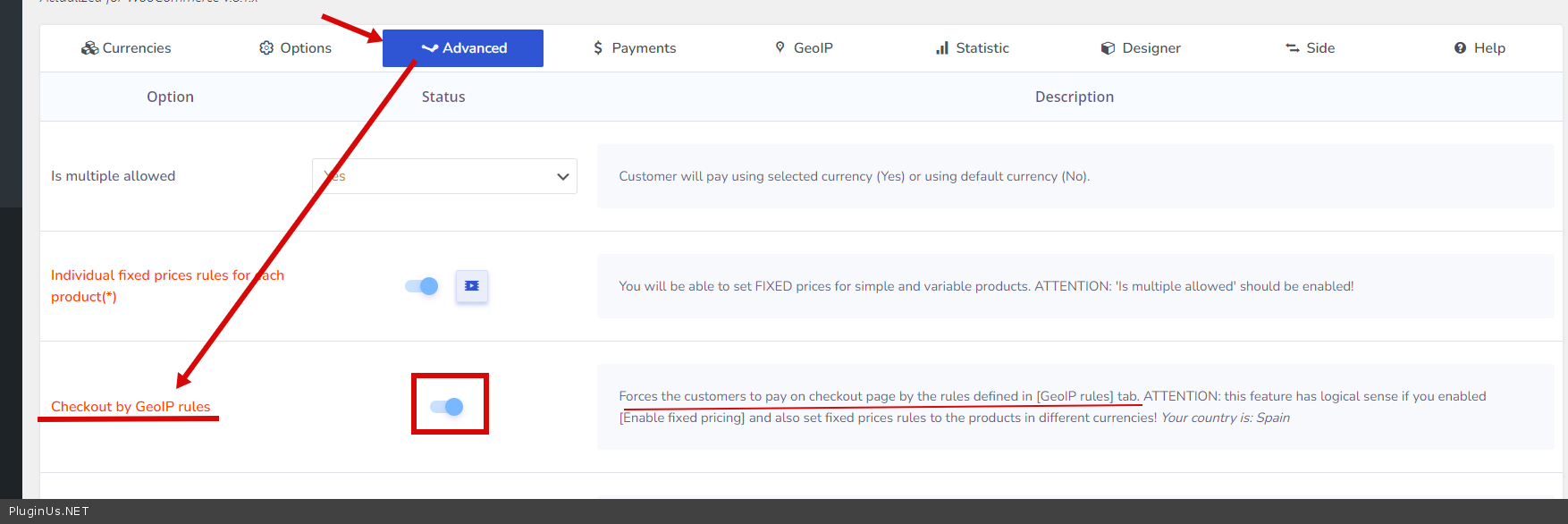Click the Status column header
The image size is (1568, 524).
point(443,97)
